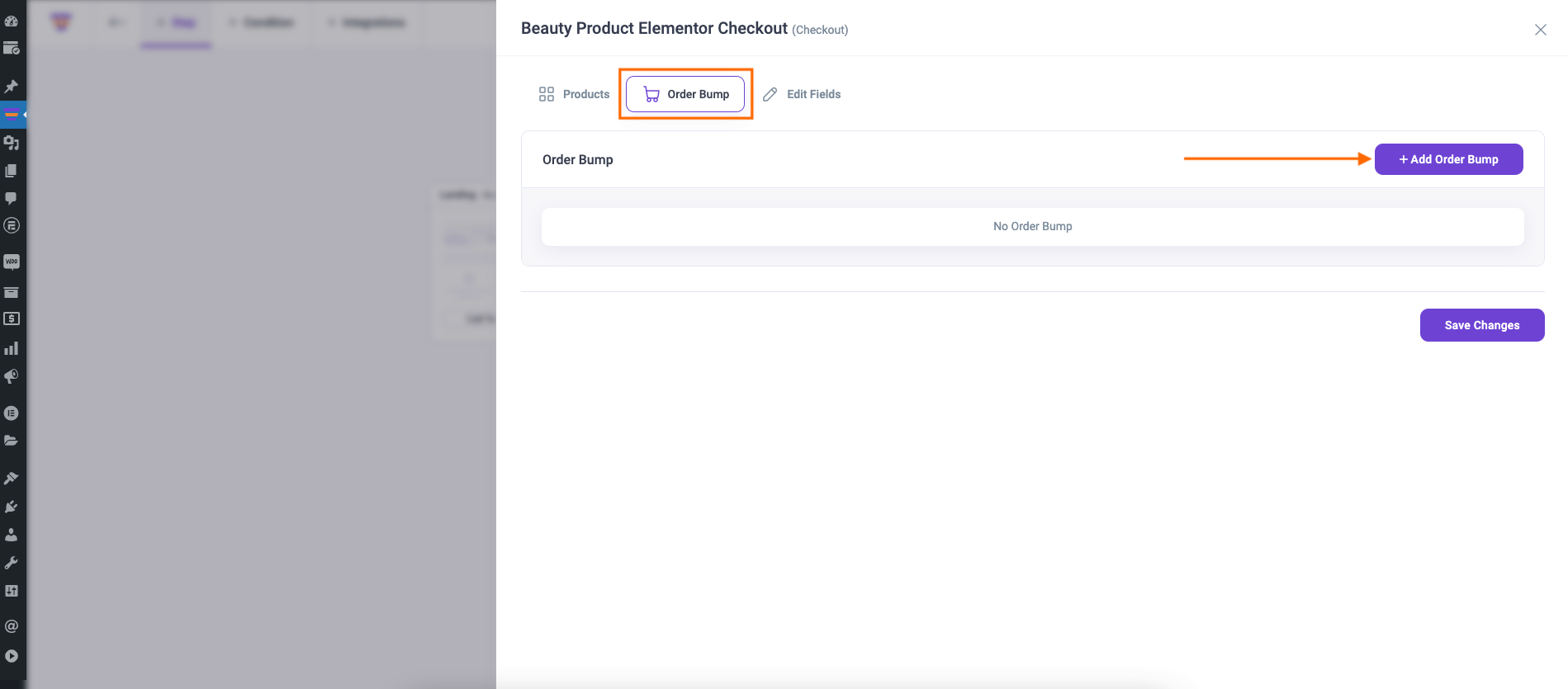This screenshot has width=1568, height=689.
Task: Open Posts via the pushpin icon
Action: (x=12, y=86)
